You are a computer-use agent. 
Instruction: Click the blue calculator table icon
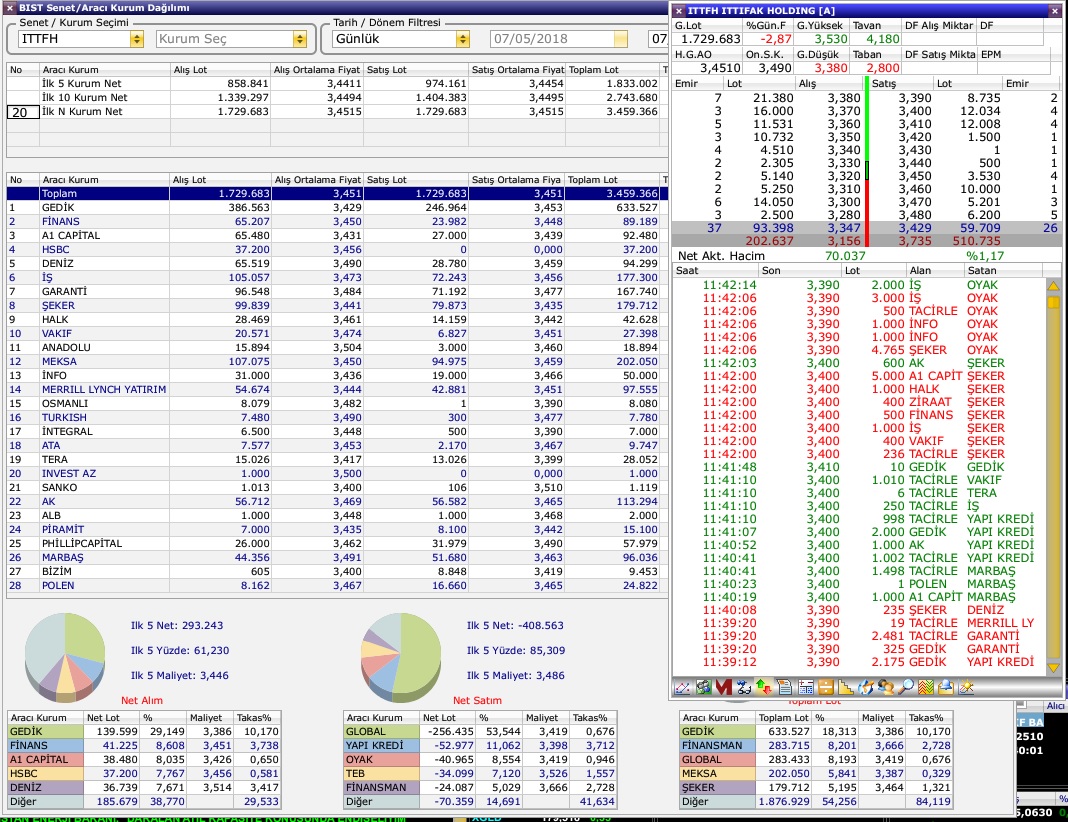pyautogui.click(x=805, y=688)
